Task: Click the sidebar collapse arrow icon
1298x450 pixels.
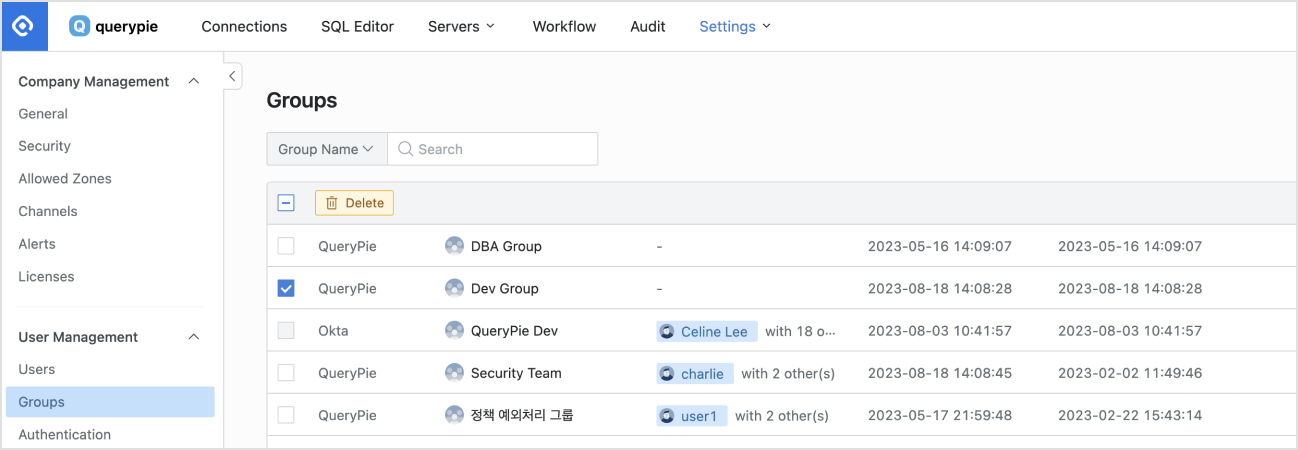Action: point(232,76)
